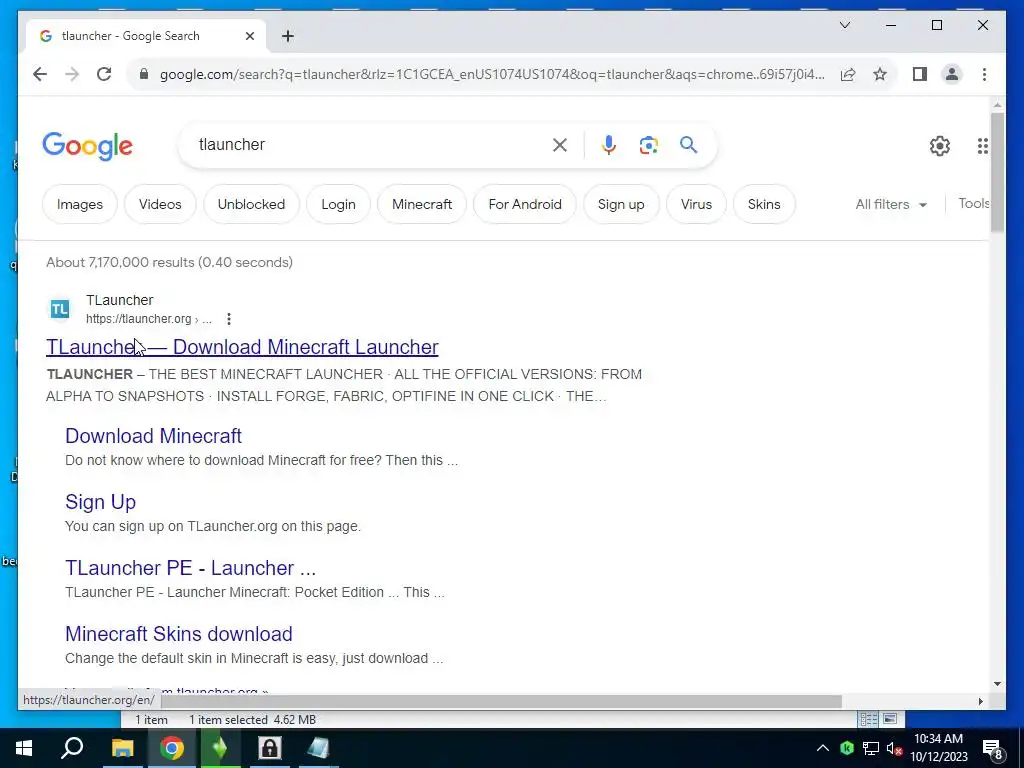The image size is (1024, 768).
Task: Click Tools in search options
Action: click(x=973, y=204)
